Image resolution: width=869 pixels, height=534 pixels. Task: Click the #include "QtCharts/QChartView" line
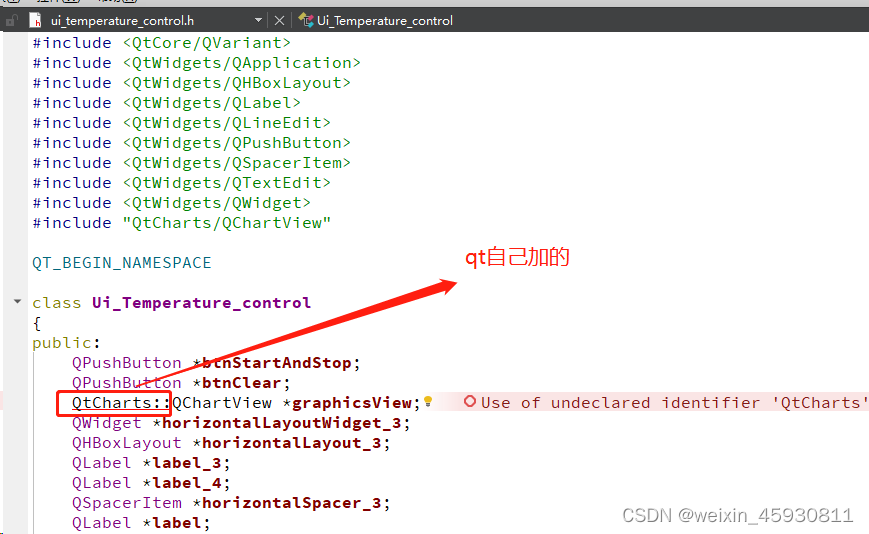(181, 223)
